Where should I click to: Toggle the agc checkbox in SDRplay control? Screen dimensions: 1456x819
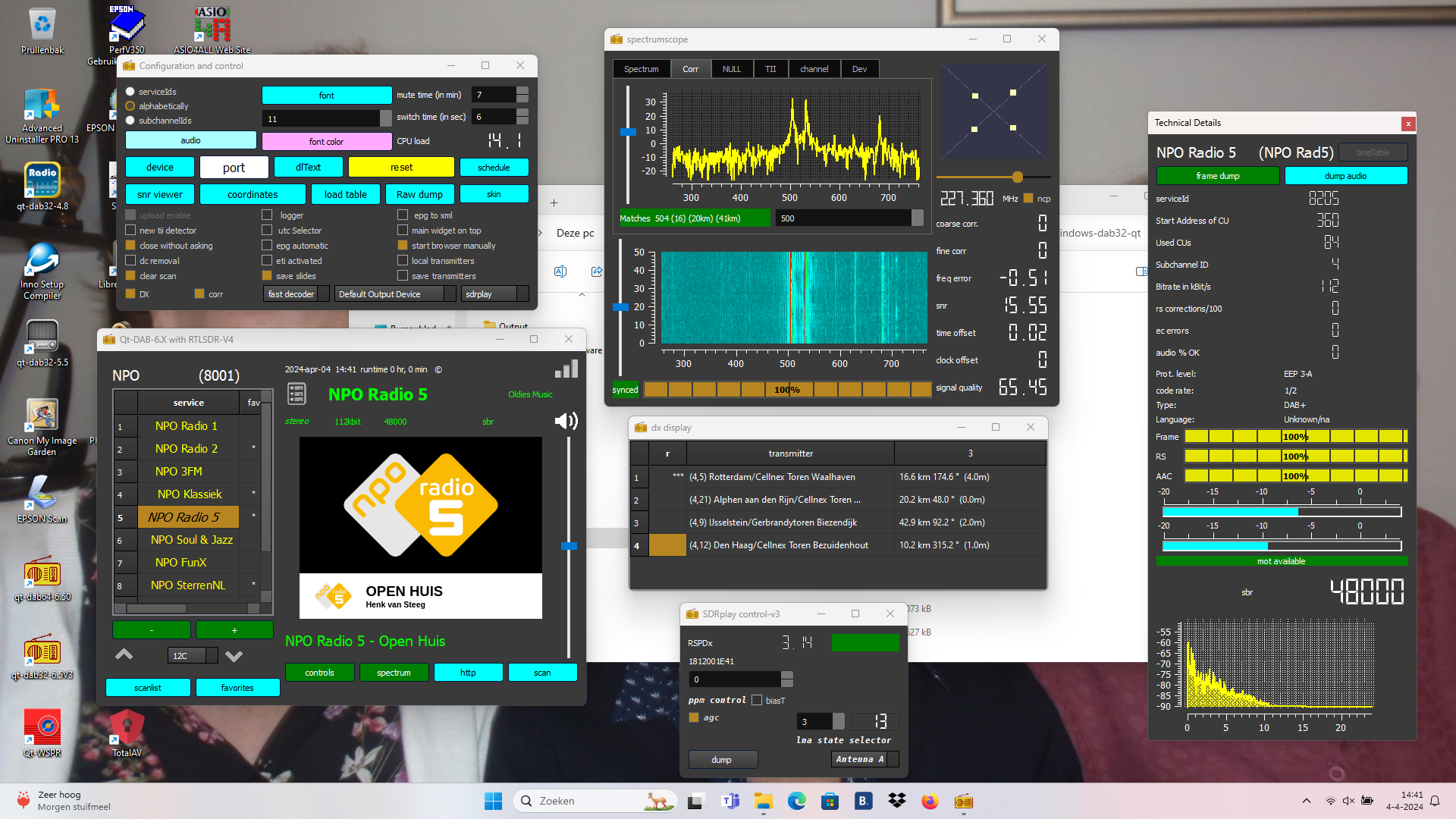(x=694, y=717)
